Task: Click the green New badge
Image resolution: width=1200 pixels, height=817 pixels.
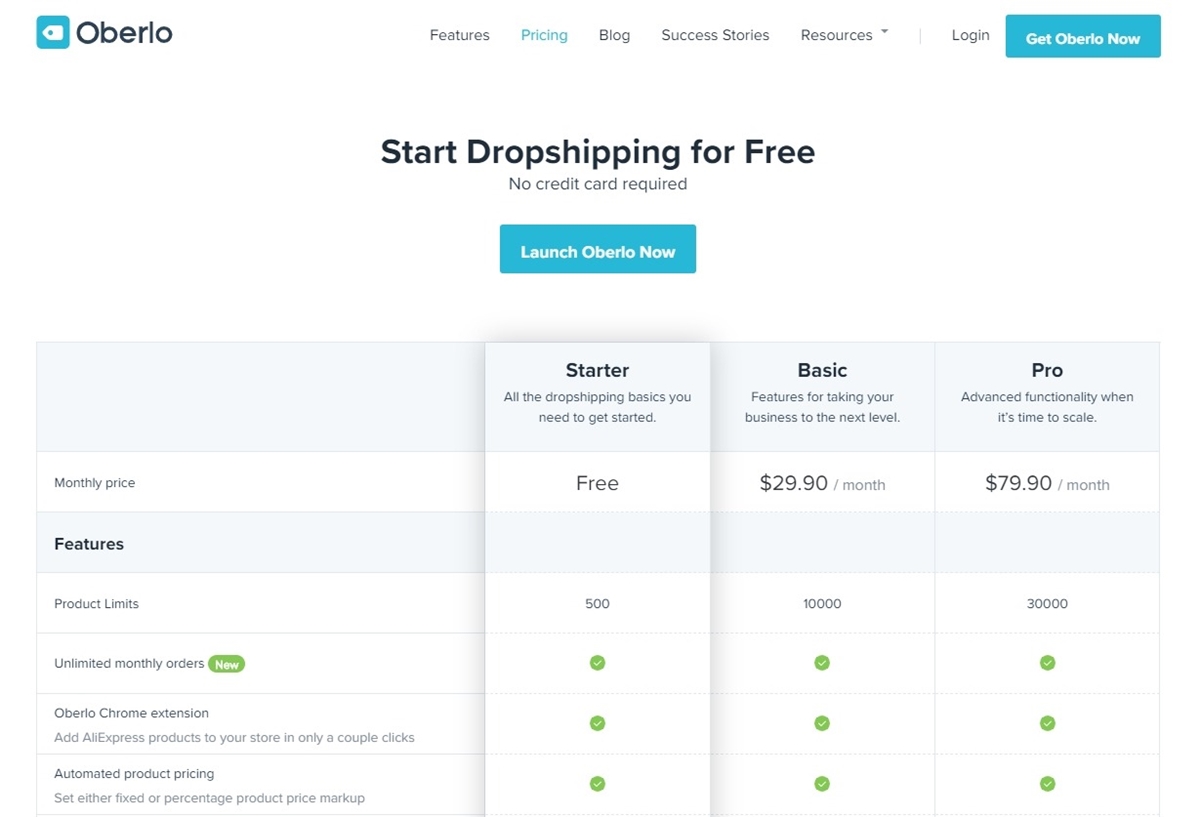Action: pos(227,664)
